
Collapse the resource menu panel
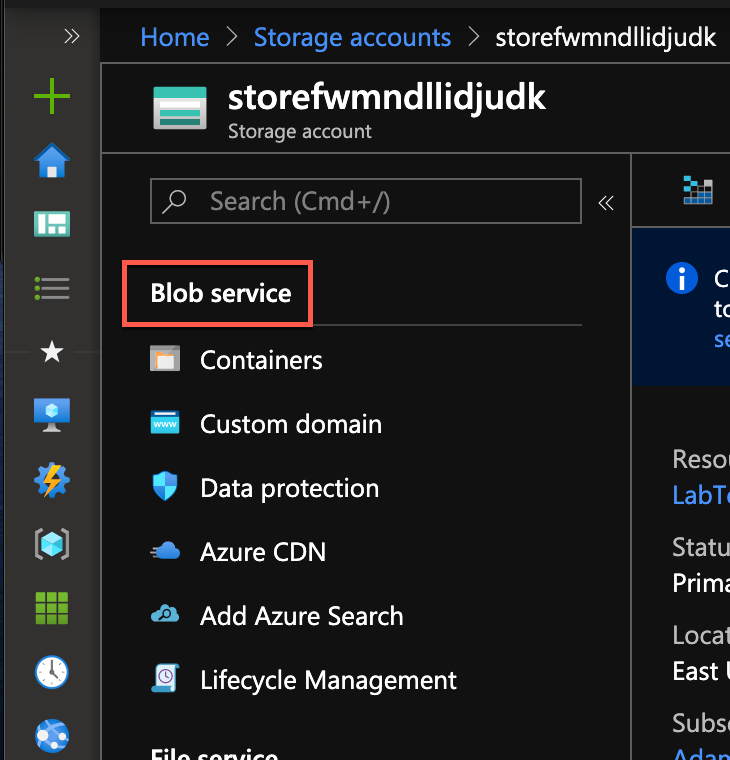pos(605,203)
